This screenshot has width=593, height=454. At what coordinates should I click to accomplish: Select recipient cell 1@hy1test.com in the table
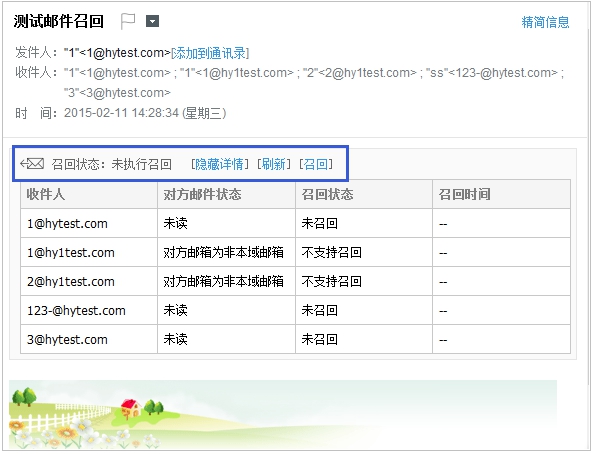coord(89,252)
